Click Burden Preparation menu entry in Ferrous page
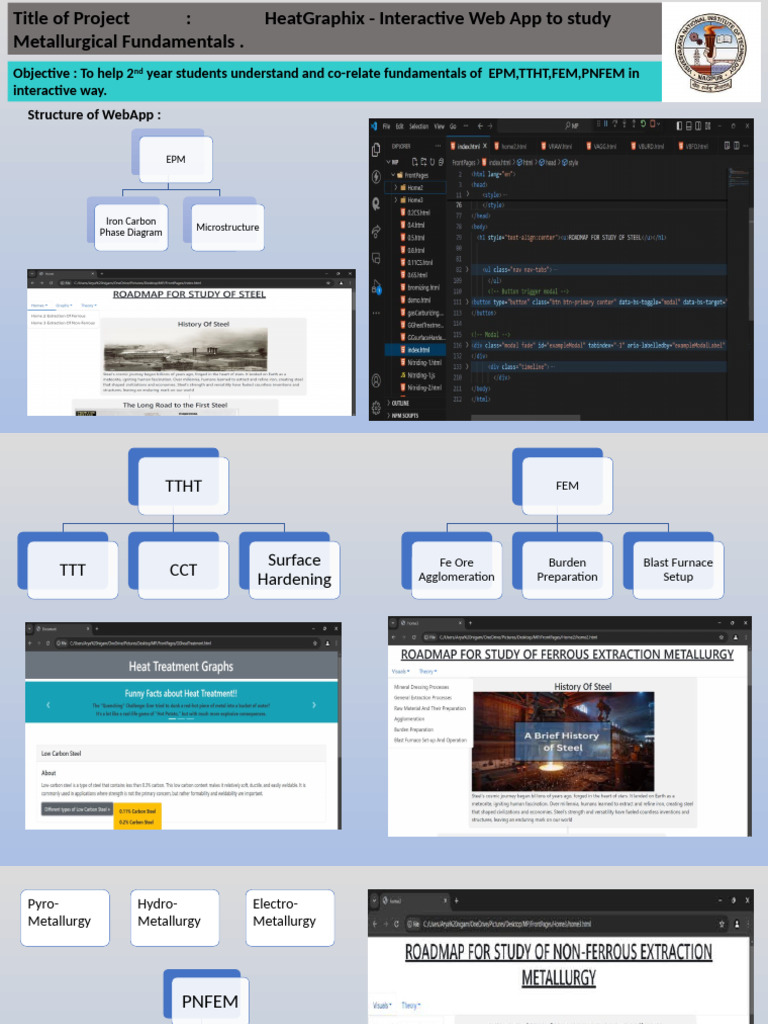The height and width of the screenshot is (1024, 768). point(413,729)
